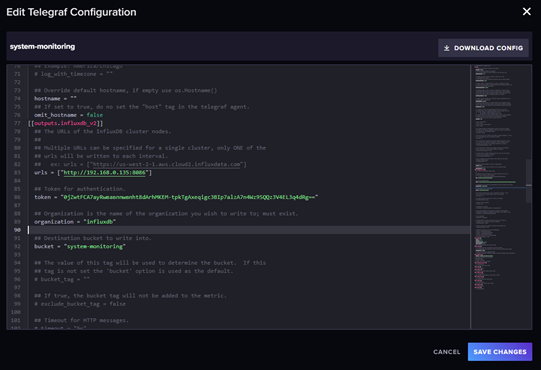Click the hostname = "" line

55,98
